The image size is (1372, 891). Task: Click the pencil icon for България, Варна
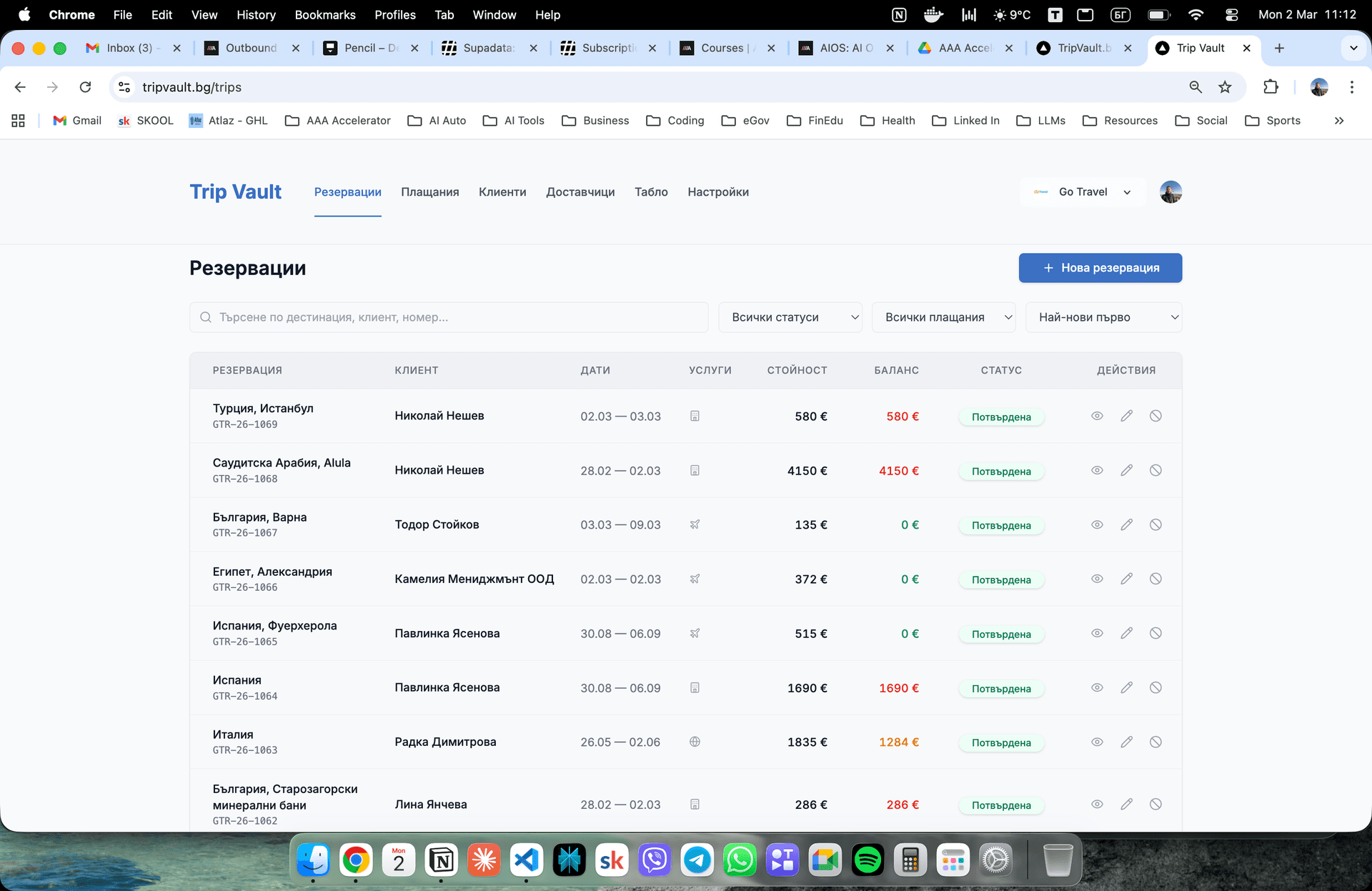(x=1126, y=524)
